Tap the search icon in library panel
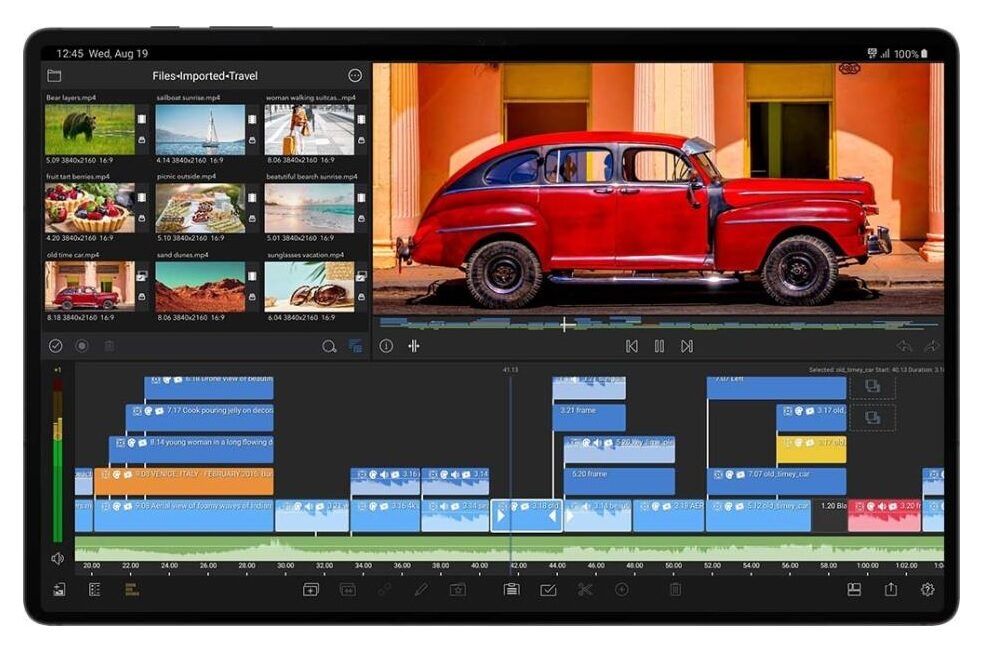The image size is (990, 655). (329, 346)
